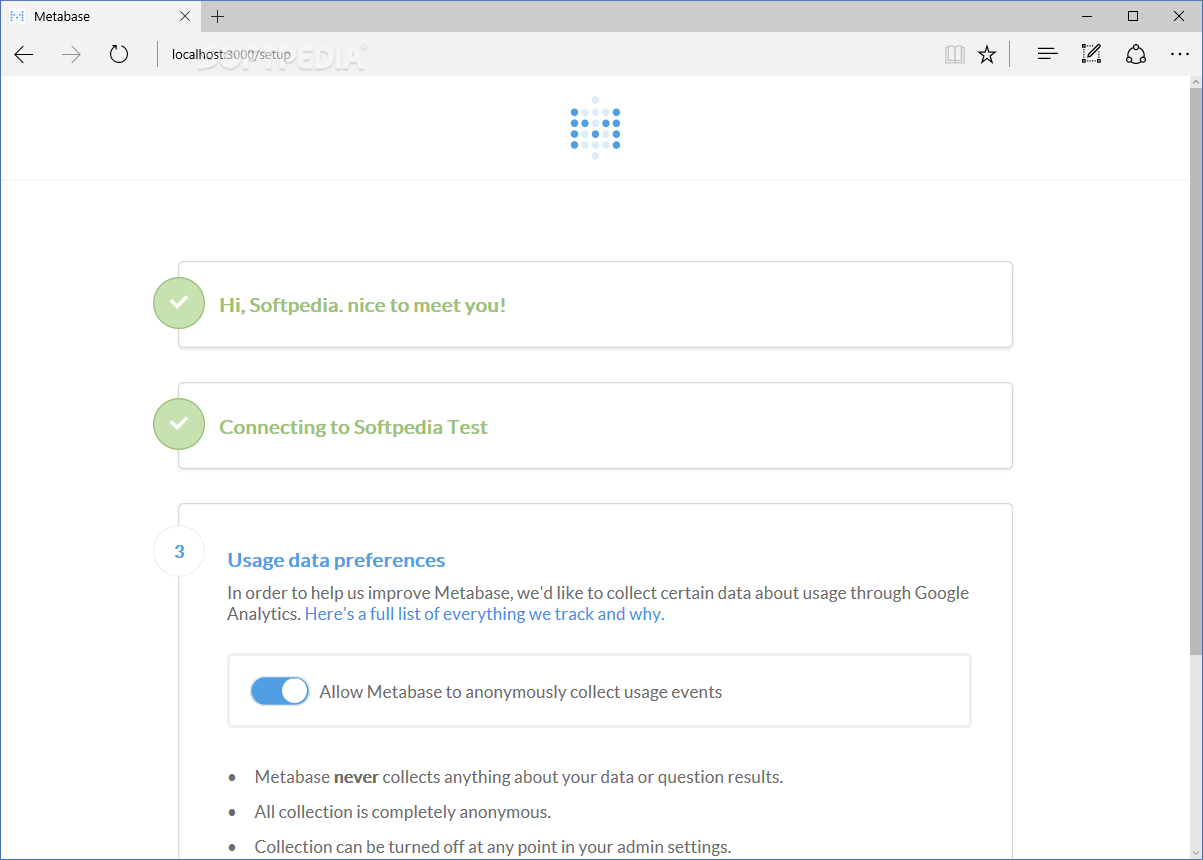1203x860 pixels.
Task: Add page to favorites star icon
Action: pos(987,54)
